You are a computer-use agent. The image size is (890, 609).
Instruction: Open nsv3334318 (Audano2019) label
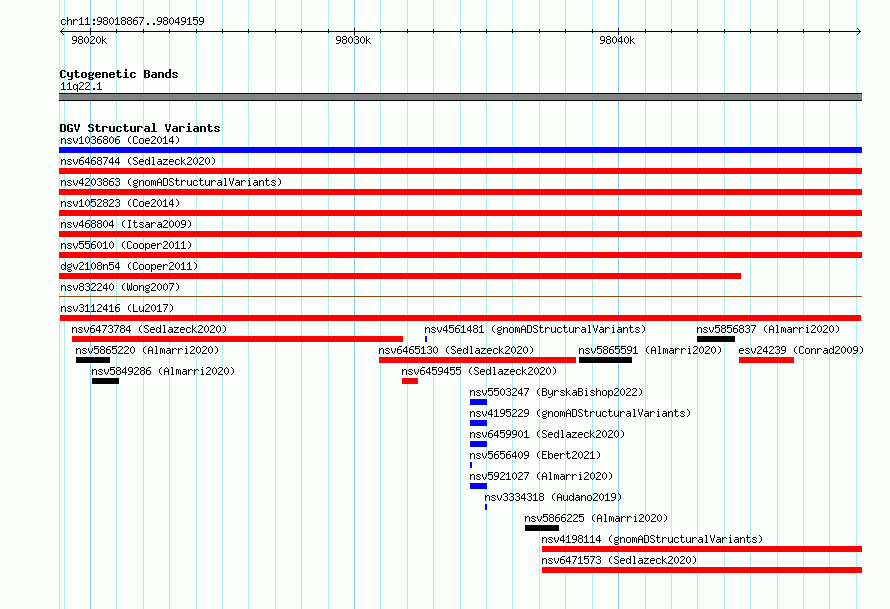point(553,497)
